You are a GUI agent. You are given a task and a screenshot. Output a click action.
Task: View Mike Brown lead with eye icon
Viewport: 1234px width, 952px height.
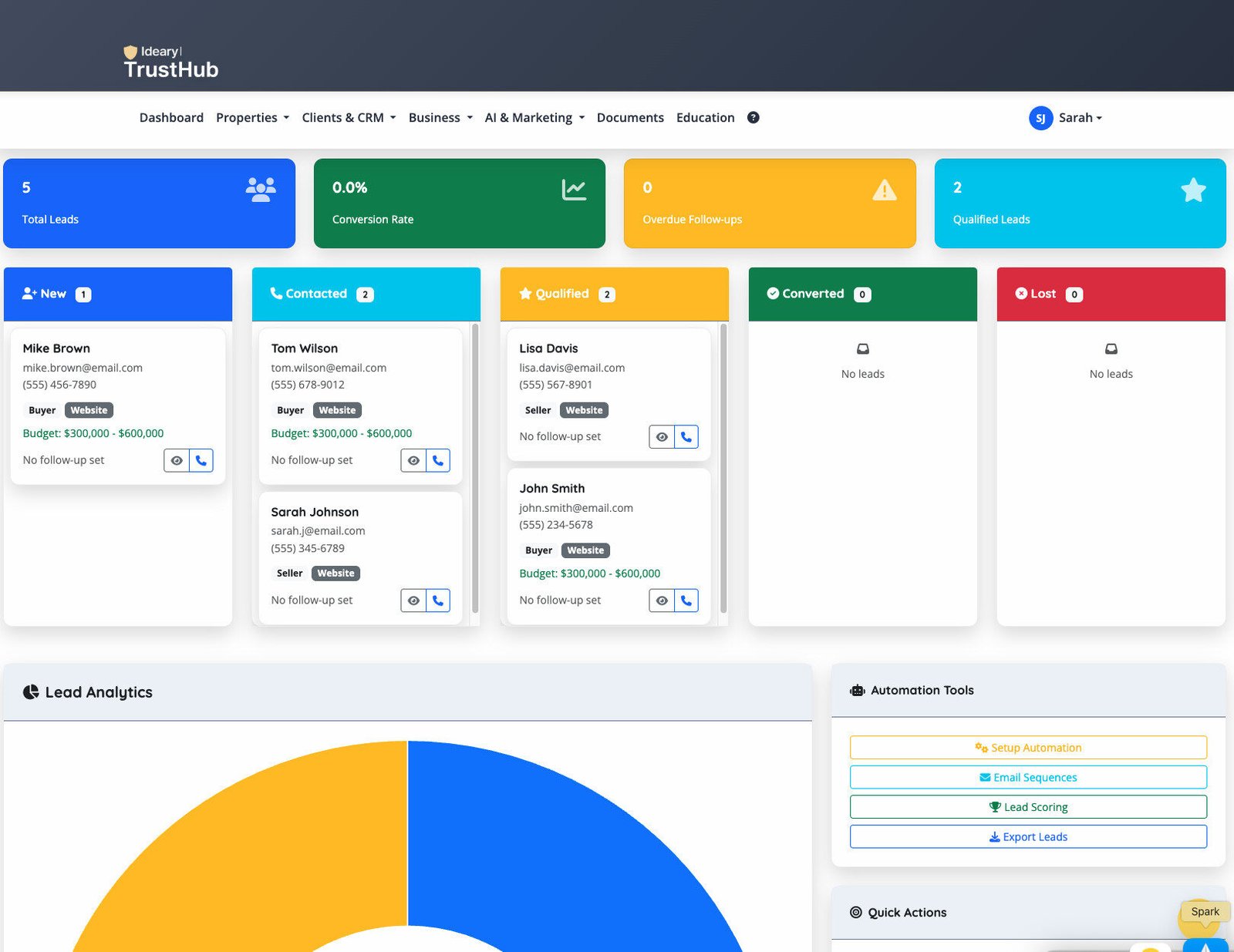click(x=177, y=460)
